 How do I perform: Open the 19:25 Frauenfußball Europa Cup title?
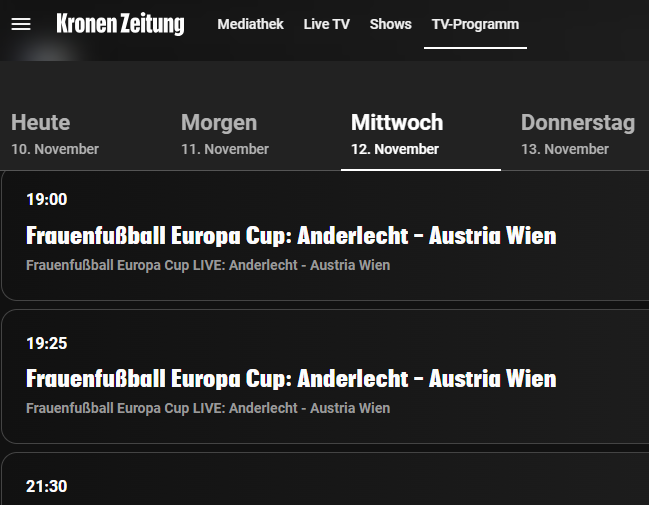(291, 379)
